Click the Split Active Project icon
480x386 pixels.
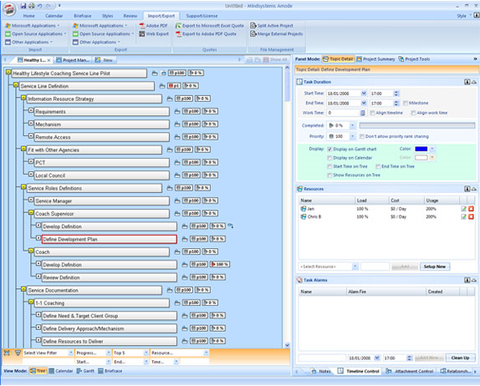(x=253, y=26)
